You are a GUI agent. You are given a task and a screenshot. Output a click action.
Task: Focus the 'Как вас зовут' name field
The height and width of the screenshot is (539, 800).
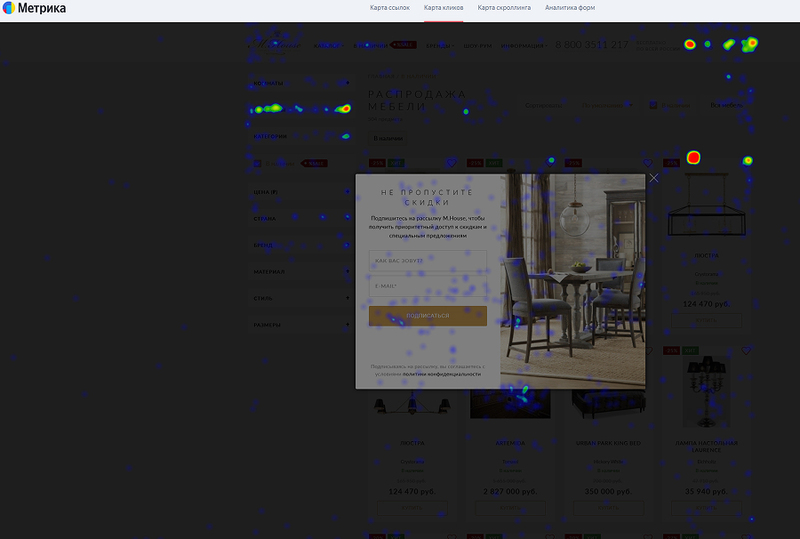click(x=428, y=261)
